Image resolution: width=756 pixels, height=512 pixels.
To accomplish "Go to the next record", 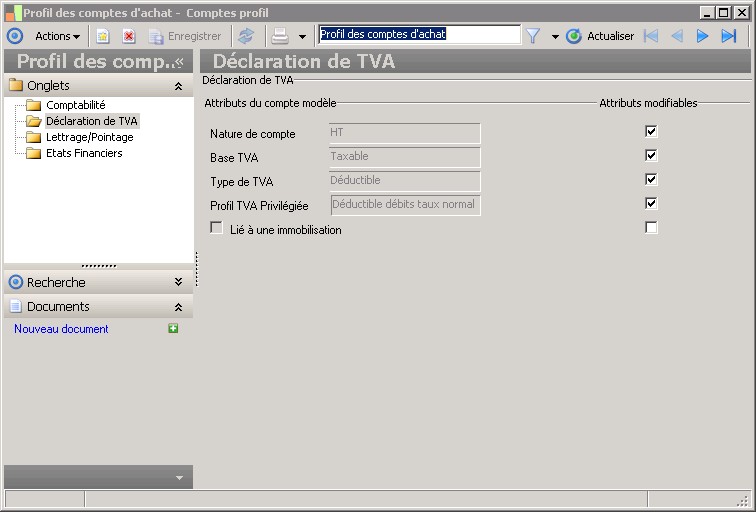I will pyautogui.click(x=702, y=36).
